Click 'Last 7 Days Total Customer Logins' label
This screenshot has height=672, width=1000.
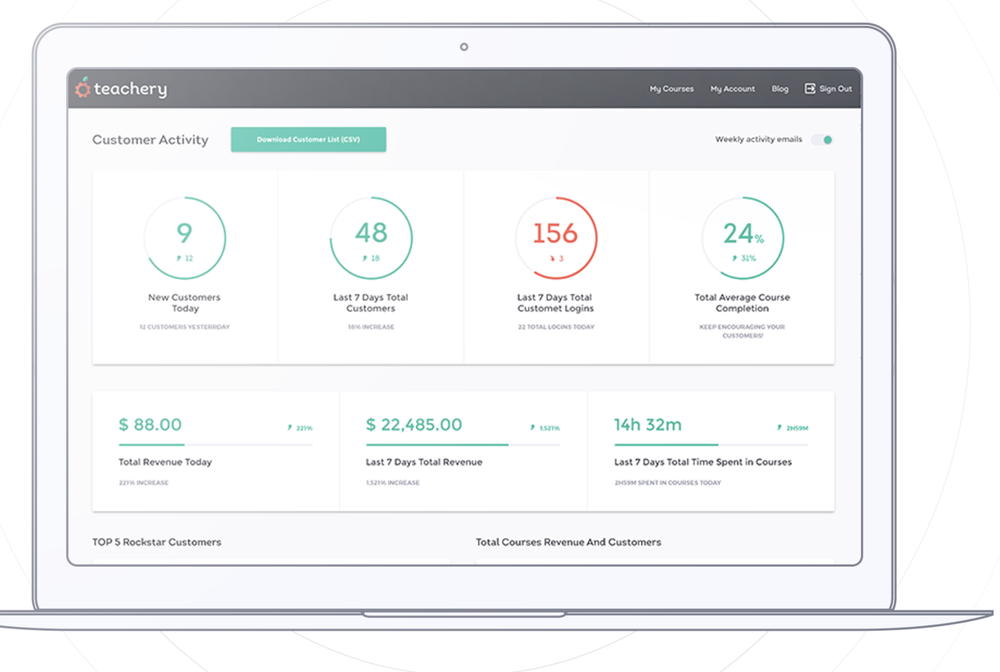(555, 303)
